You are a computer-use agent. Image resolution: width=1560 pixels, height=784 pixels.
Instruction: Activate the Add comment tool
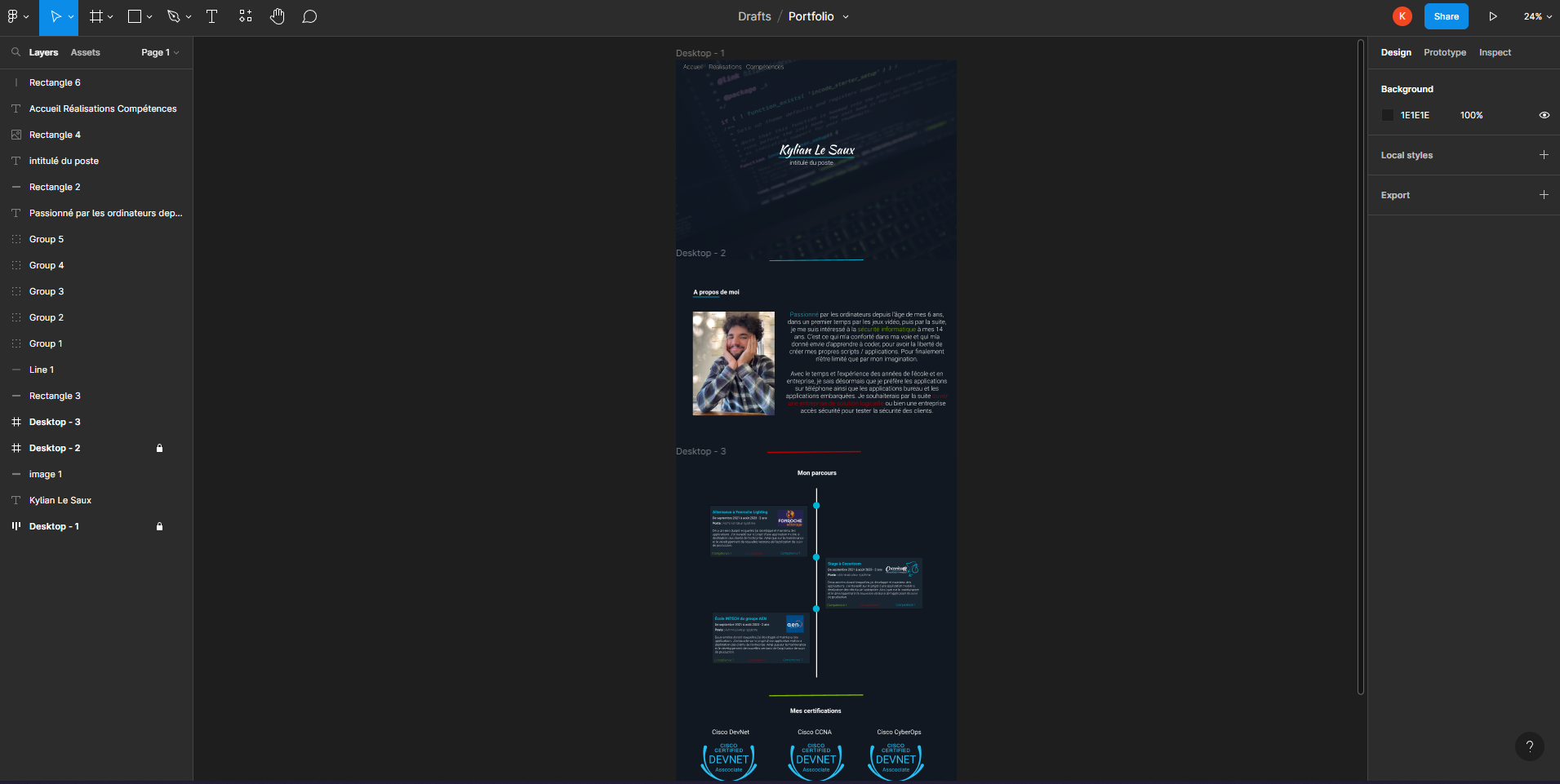click(309, 16)
